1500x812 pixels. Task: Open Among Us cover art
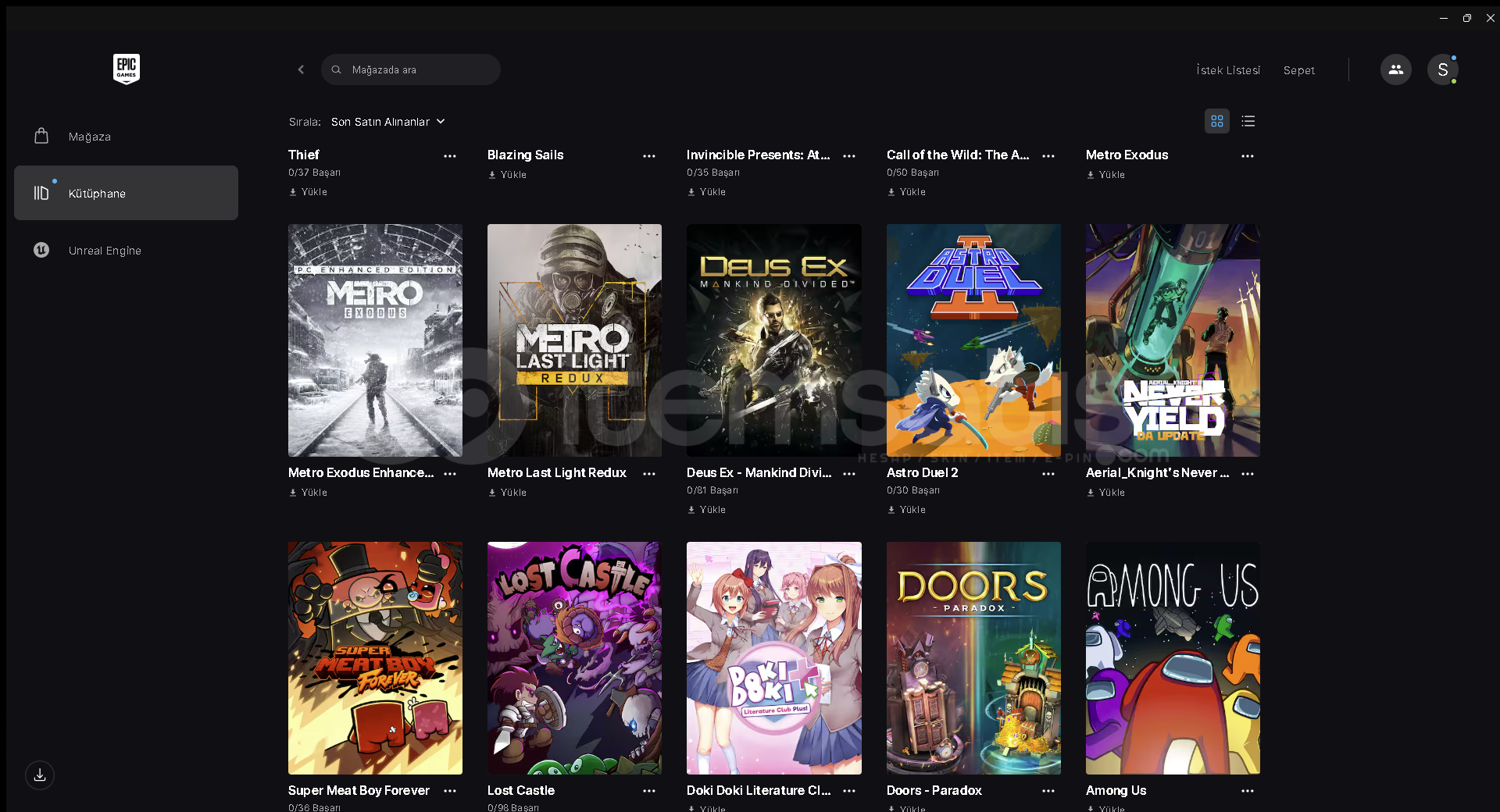pos(1173,658)
